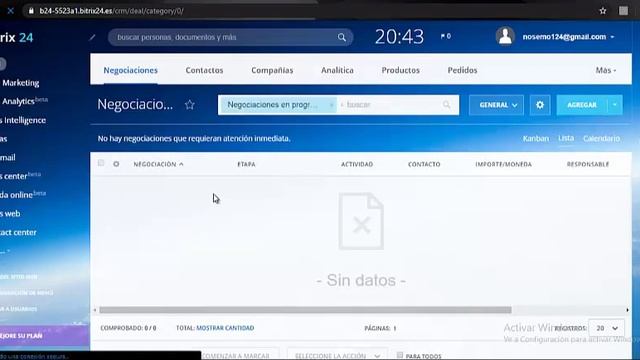Screen dimensions: 640x360
Task: Switch to Calendario view
Action: 601,139
